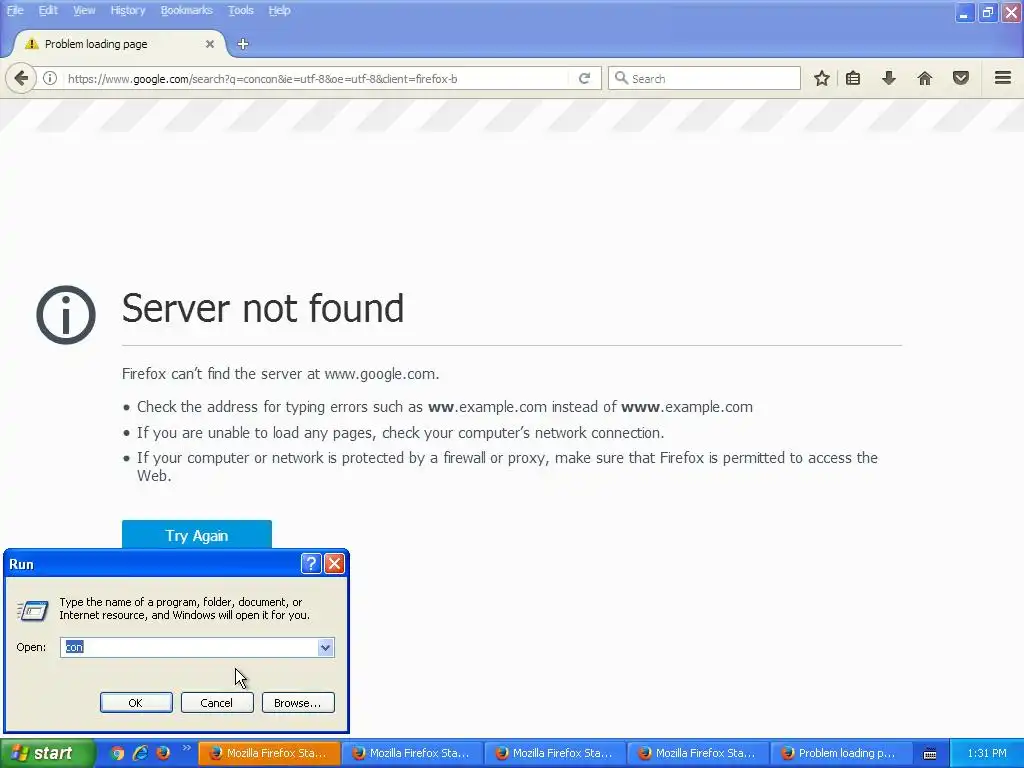1024x768 pixels.
Task: Show bookmarks list icon
Action: (853, 78)
